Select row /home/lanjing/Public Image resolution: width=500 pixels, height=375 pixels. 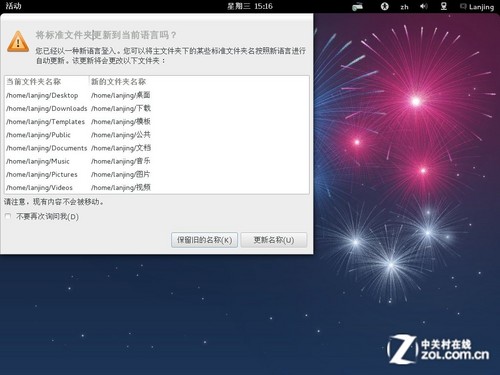click(x=157, y=135)
